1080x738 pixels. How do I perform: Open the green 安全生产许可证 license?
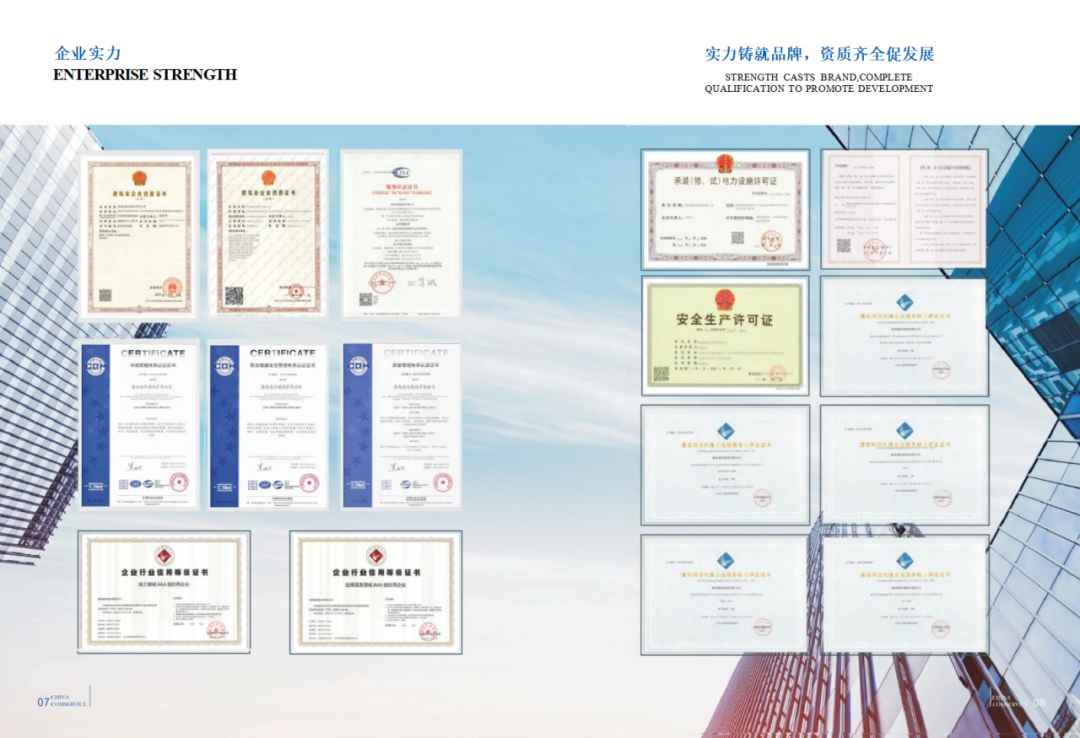pos(725,336)
